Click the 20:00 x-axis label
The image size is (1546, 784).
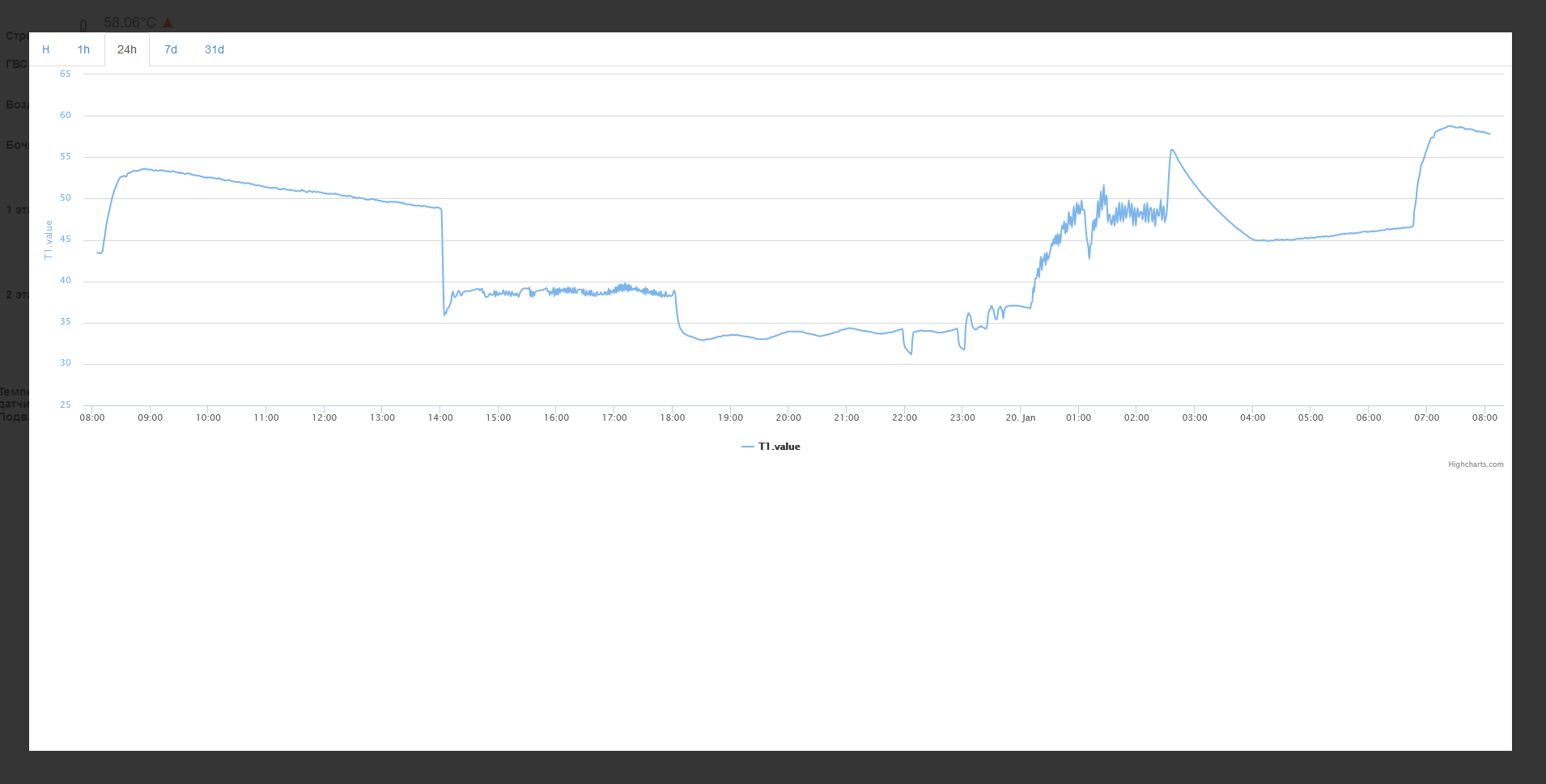coord(788,417)
